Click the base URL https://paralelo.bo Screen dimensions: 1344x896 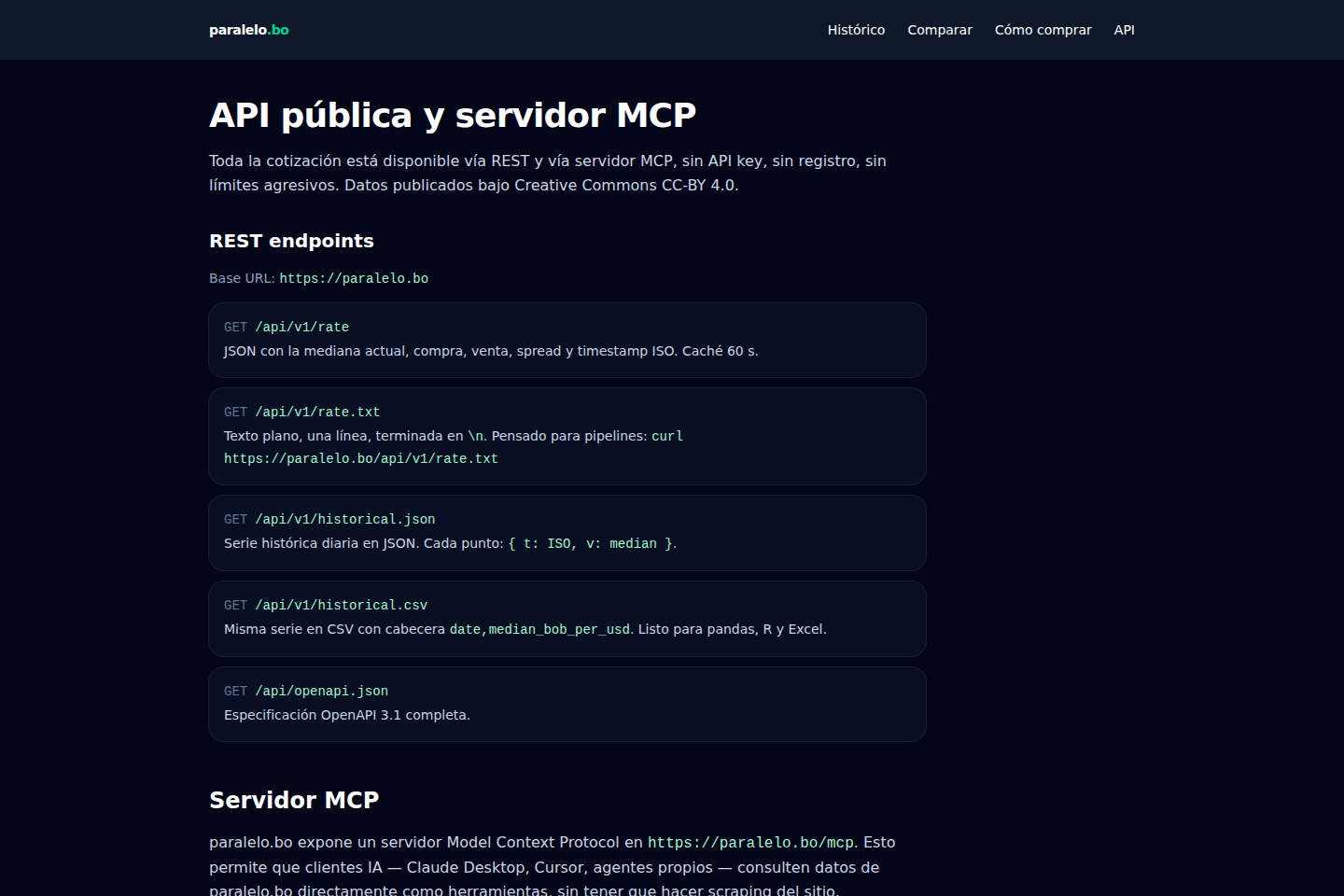click(x=354, y=278)
